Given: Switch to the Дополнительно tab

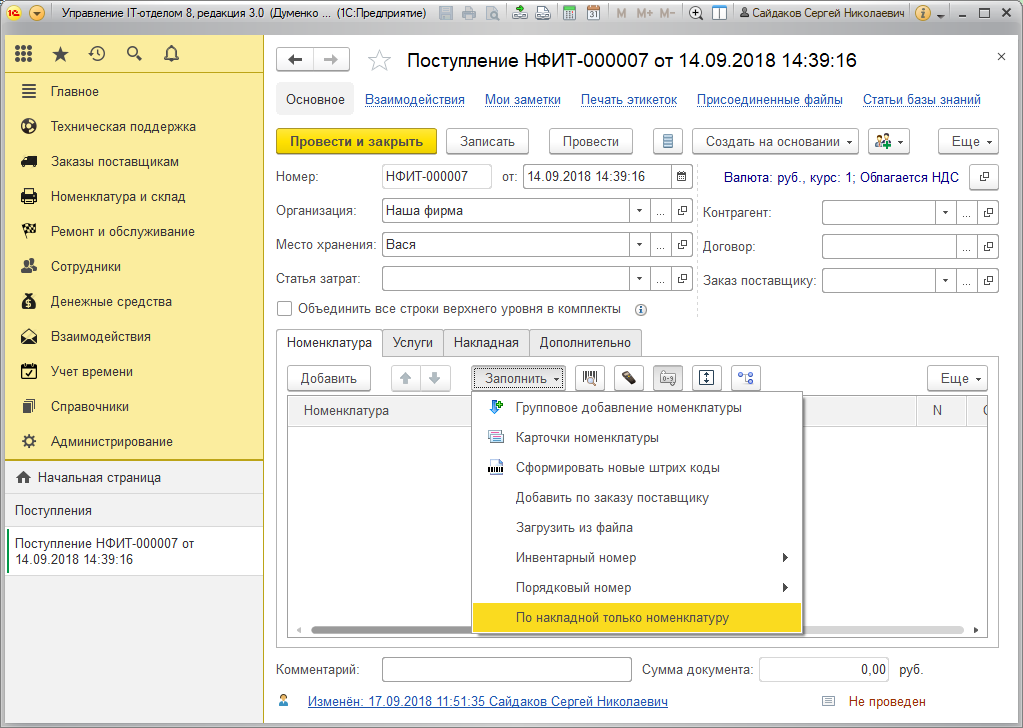Looking at the screenshot, I should coord(585,343).
